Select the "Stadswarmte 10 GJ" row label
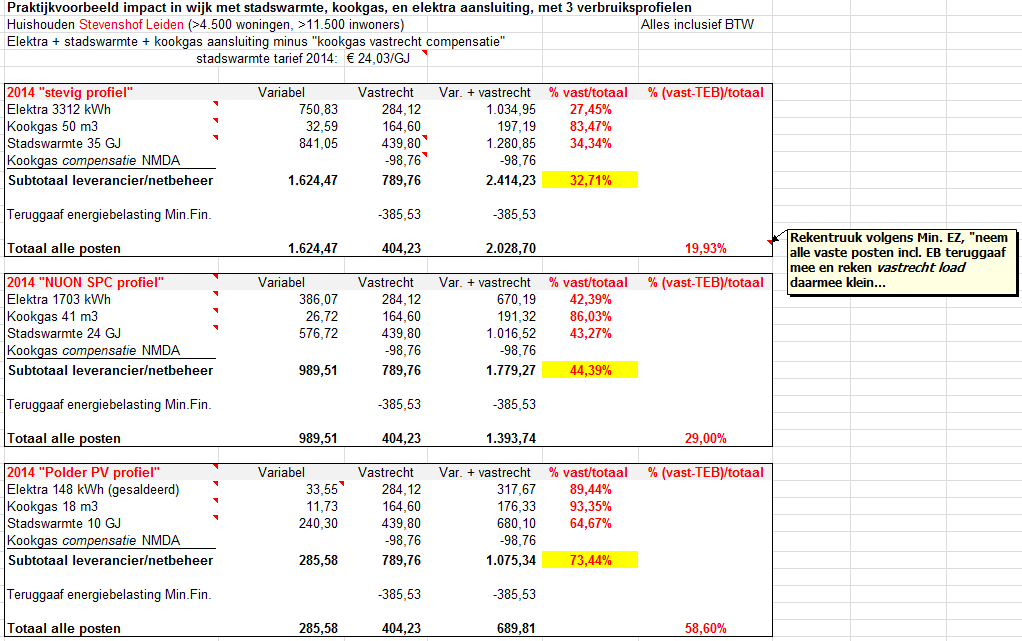The height and width of the screenshot is (641, 1022). 64,523
